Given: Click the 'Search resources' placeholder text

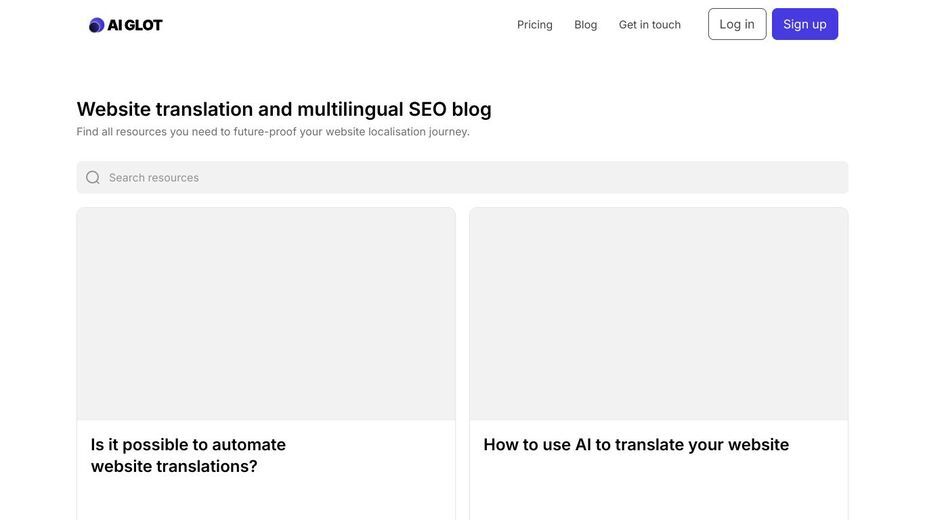Looking at the screenshot, I should (153, 178).
